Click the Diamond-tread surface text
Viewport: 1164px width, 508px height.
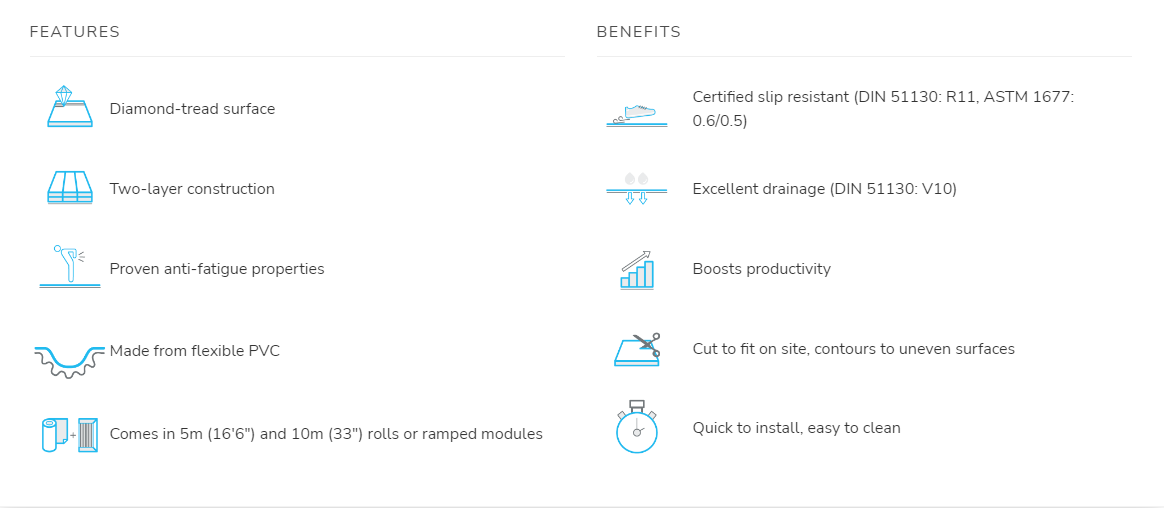[192, 108]
